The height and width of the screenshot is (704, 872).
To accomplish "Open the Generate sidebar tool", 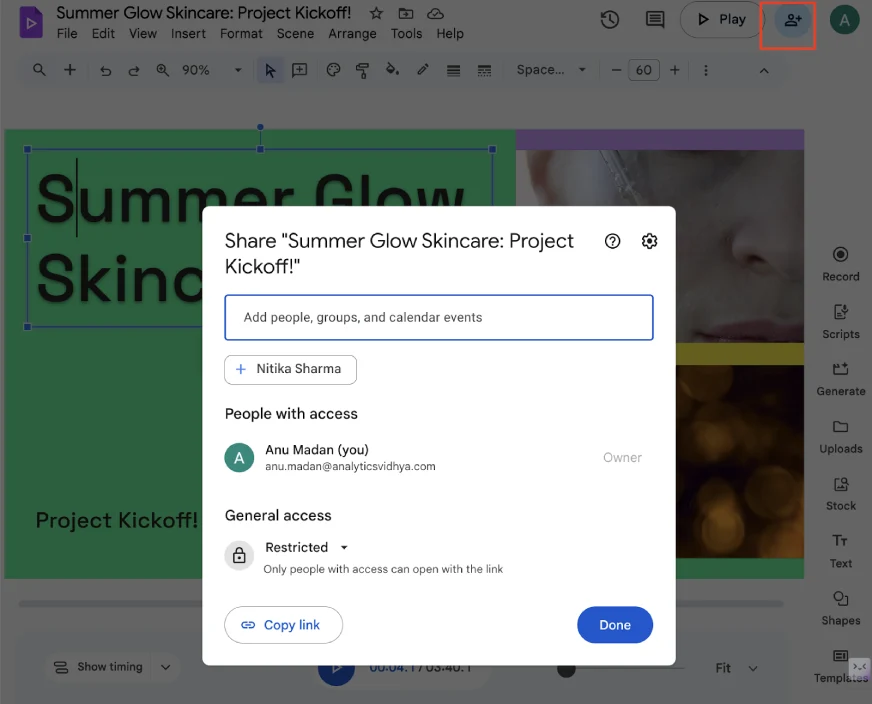I will [x=840, y=379].
